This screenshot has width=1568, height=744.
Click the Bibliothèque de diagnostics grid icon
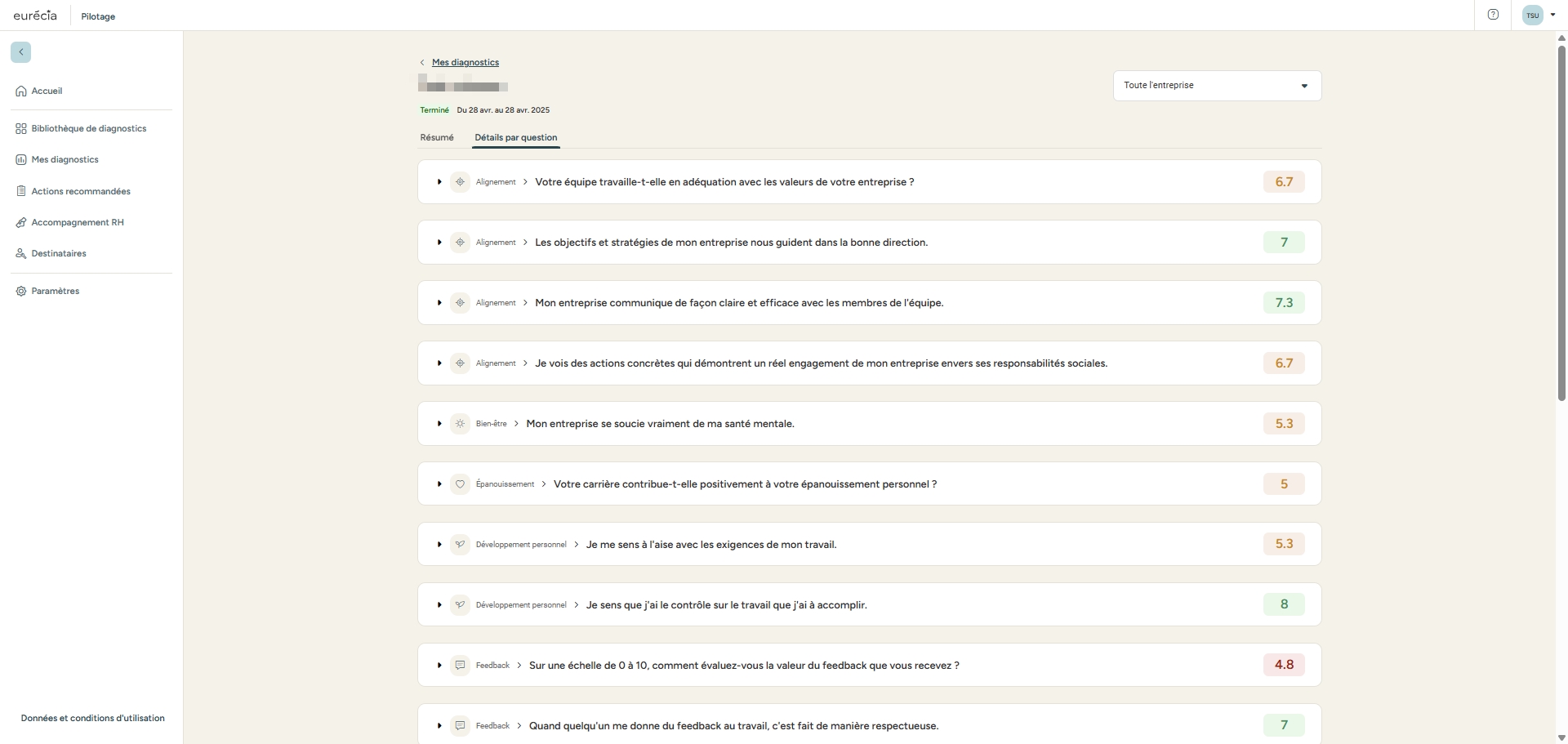[x=21, y=129]
